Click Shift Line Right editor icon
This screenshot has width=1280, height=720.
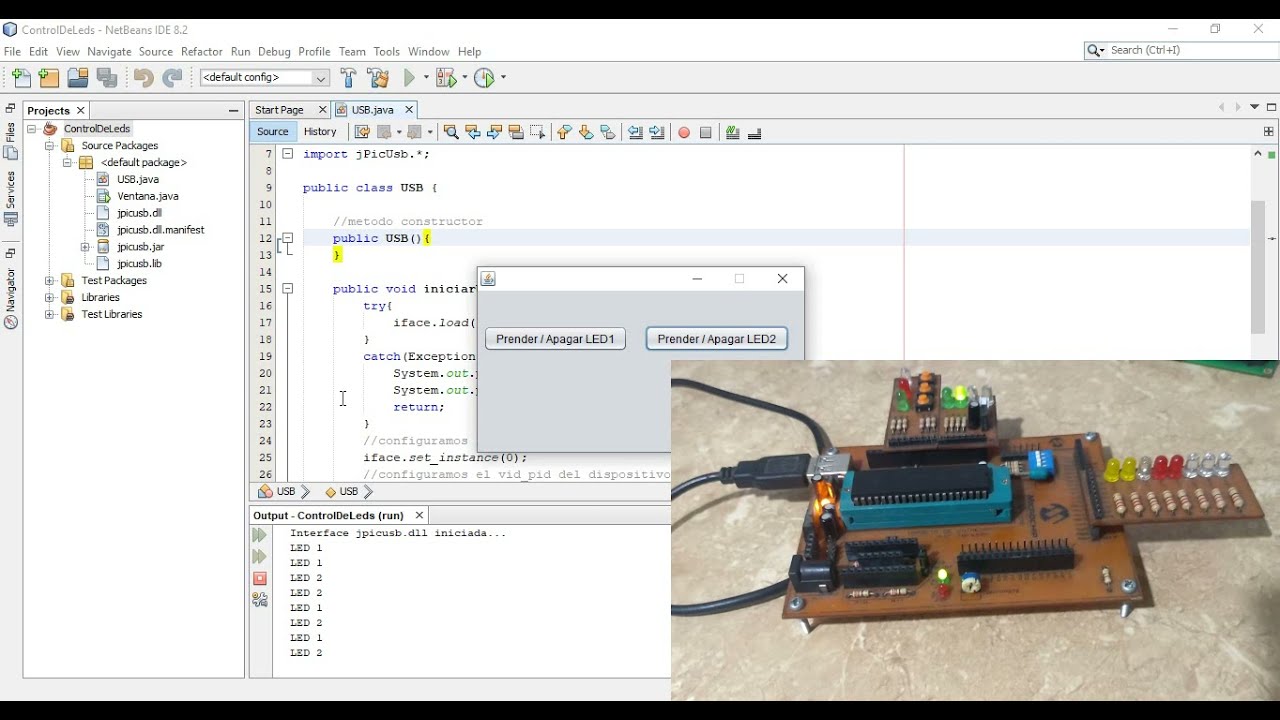657,132
